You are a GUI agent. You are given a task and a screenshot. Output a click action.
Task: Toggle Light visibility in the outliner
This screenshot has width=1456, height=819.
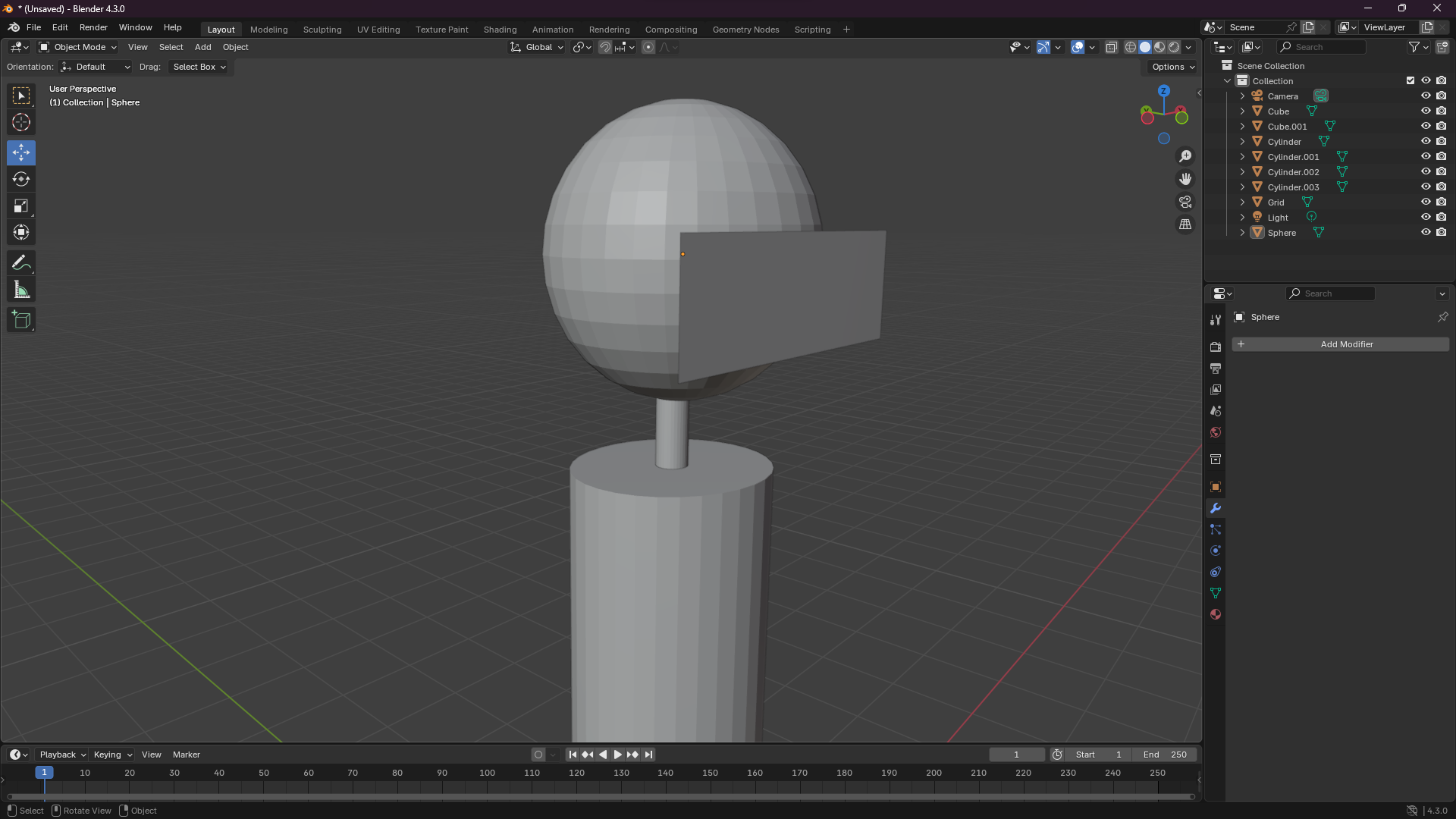(x=1426, y=218)
